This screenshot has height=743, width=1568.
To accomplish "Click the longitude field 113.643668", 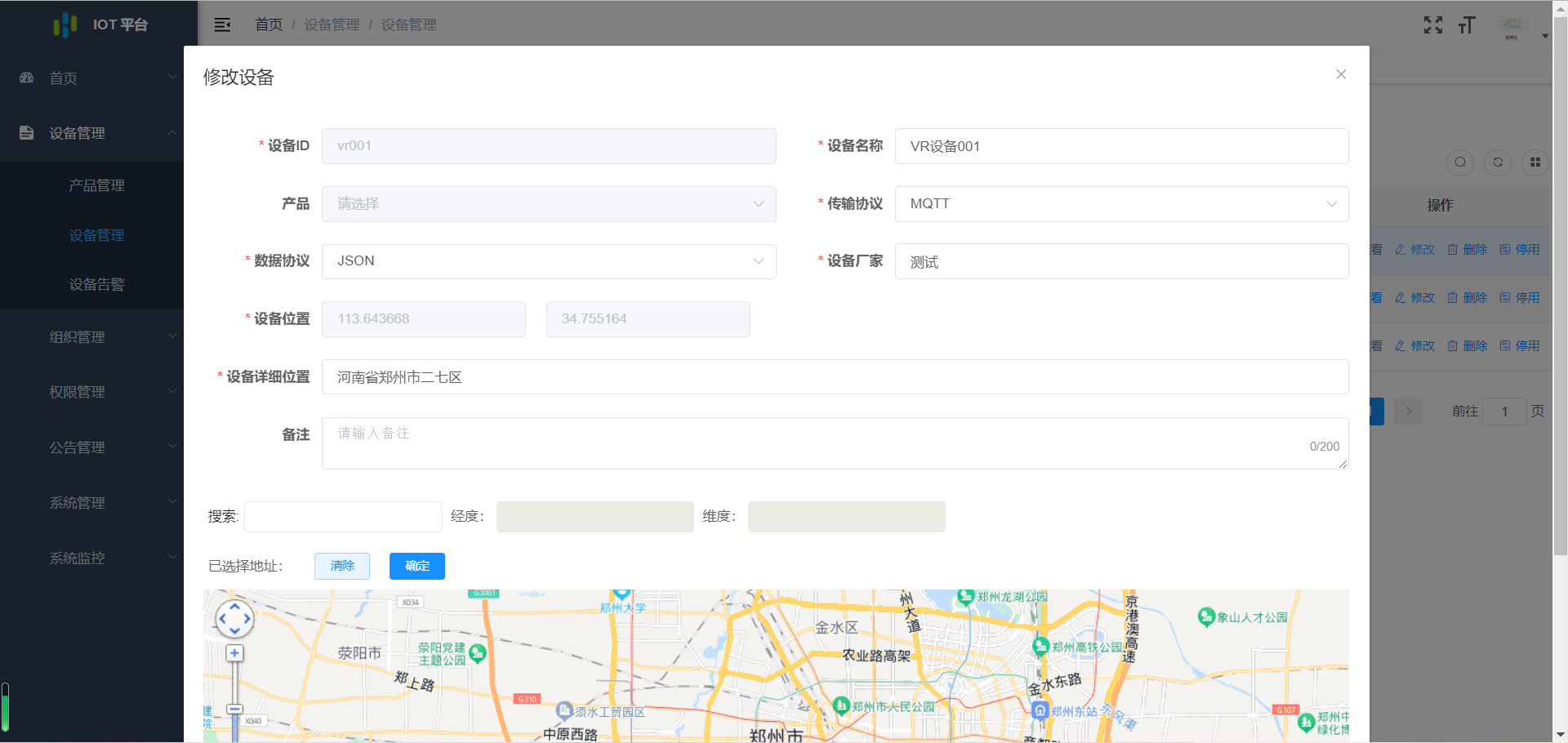I will [424, 319].
